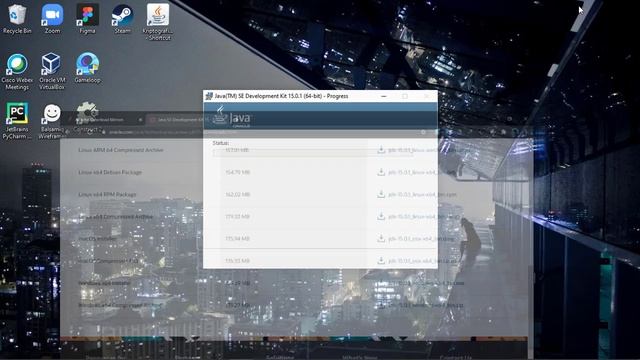This screenshot has height=360, width=640.
Task: Click download icon for Linux x64 RPM Package
Action: [x=381, y=194]
